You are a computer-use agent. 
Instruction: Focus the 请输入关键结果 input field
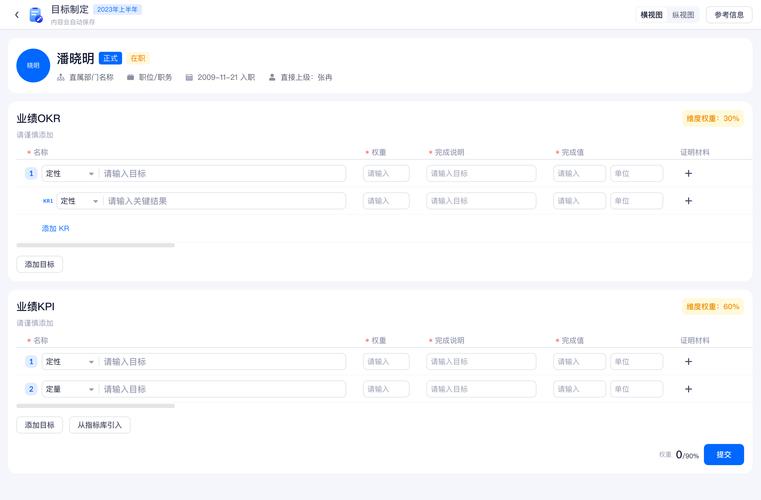tap(225, 200)
